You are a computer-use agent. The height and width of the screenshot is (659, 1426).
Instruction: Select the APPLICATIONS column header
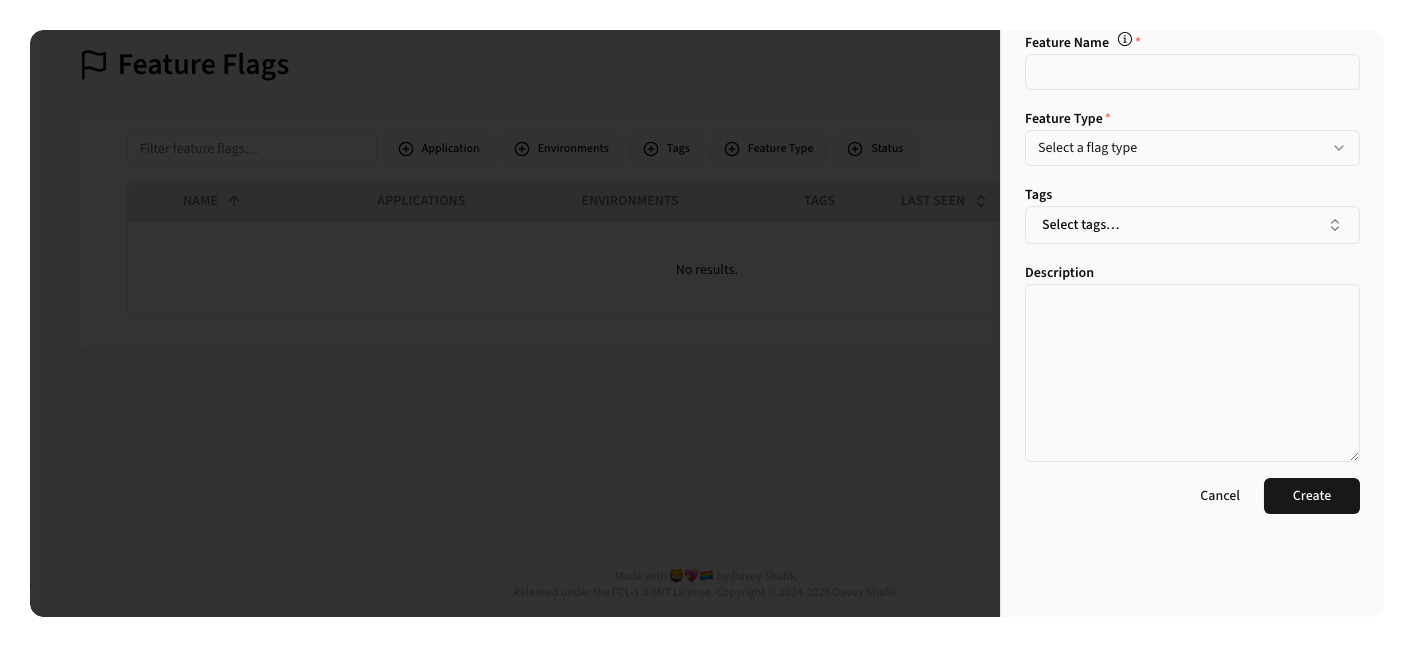coord(420,200)
